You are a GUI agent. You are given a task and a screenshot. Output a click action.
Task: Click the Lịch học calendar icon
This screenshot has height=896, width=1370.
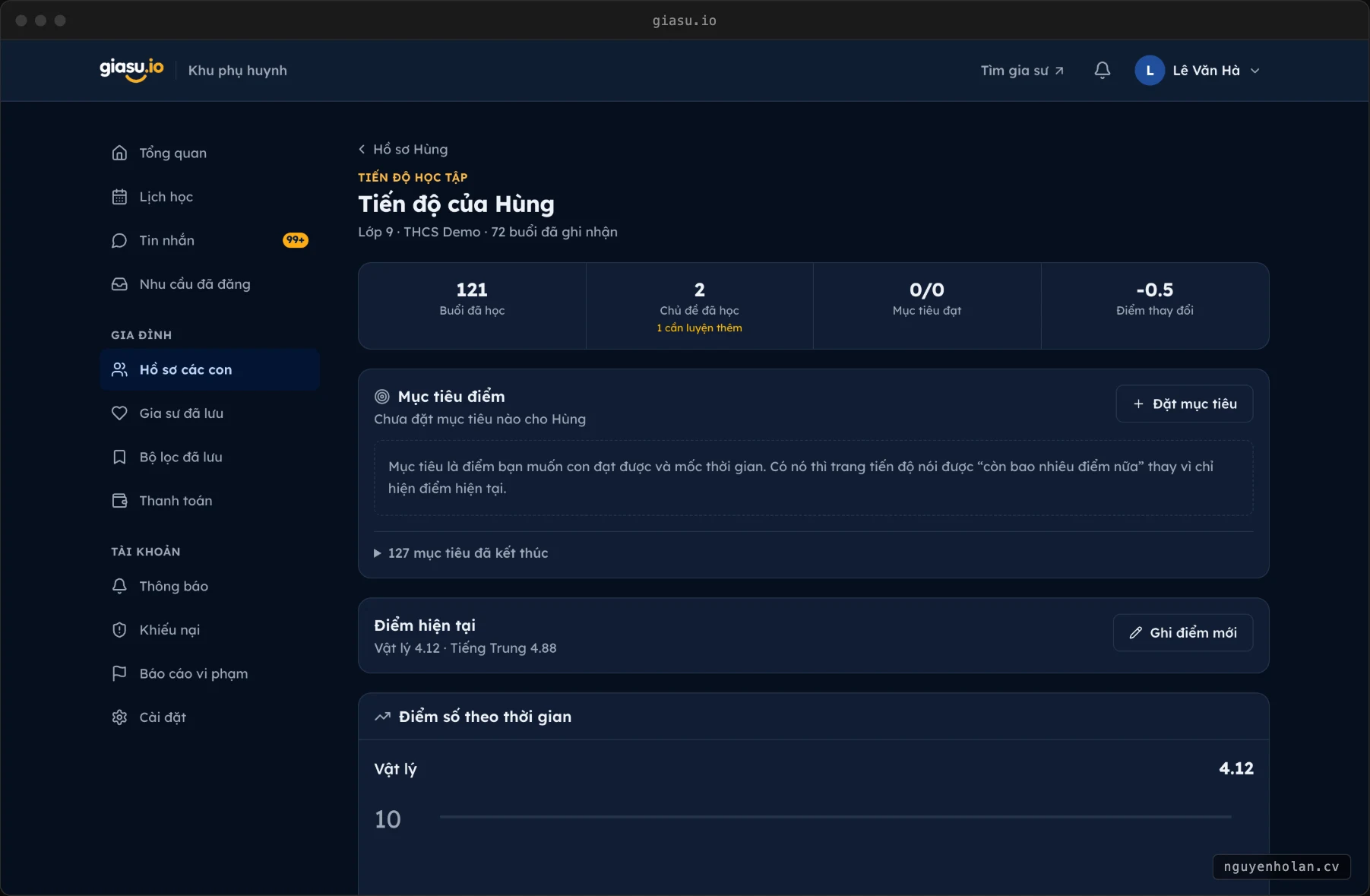119,197
